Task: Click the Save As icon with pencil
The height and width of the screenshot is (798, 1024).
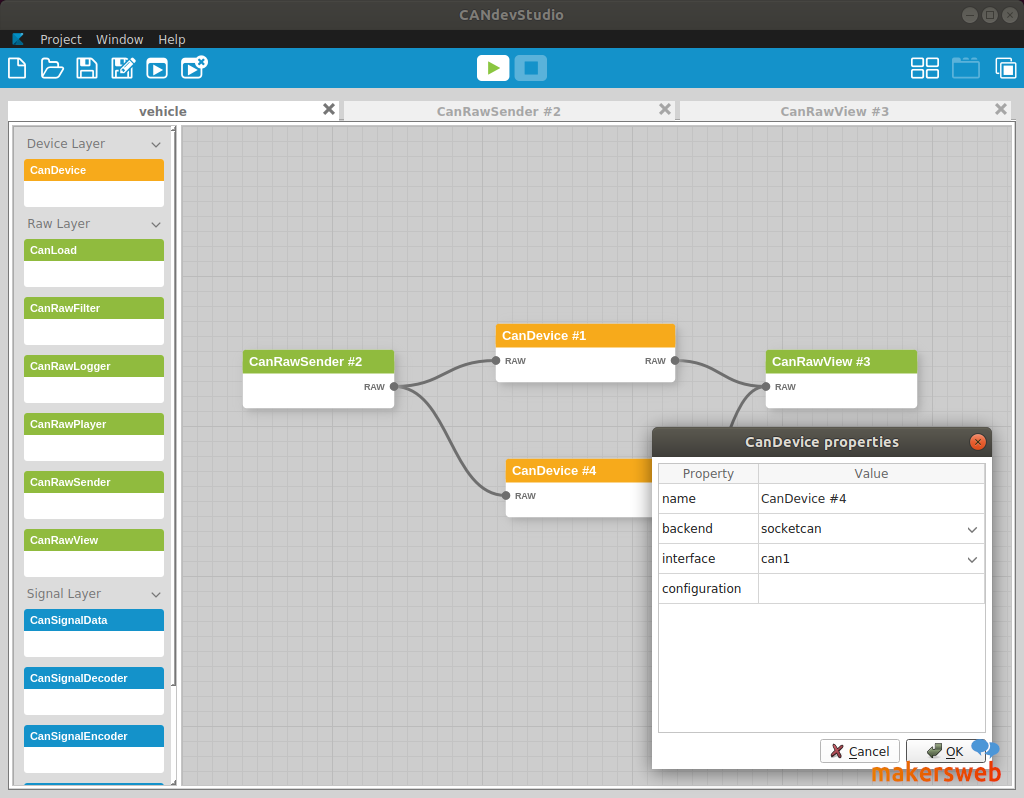Action: tap(122, 68)
